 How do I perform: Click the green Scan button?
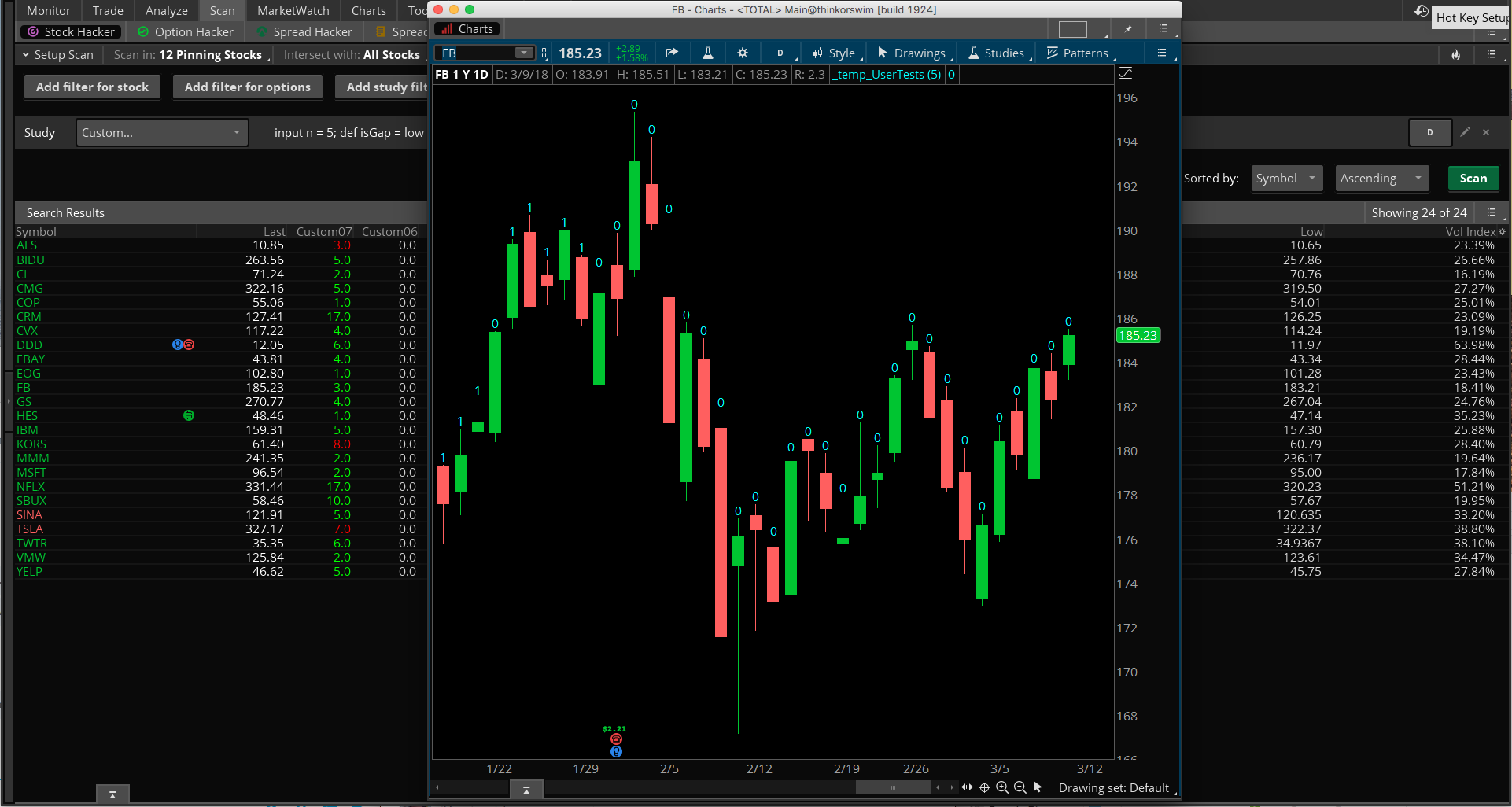[x=1473, y=178]
